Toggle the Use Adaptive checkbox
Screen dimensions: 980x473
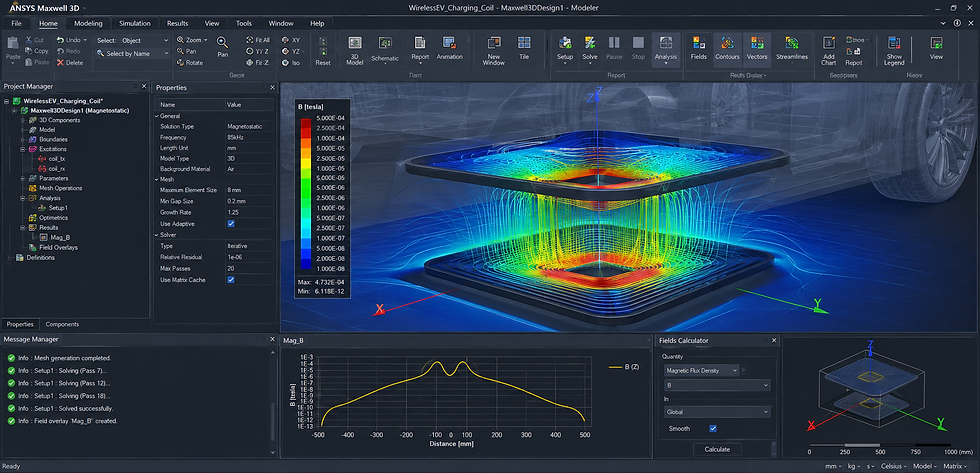tap(231, 223)
